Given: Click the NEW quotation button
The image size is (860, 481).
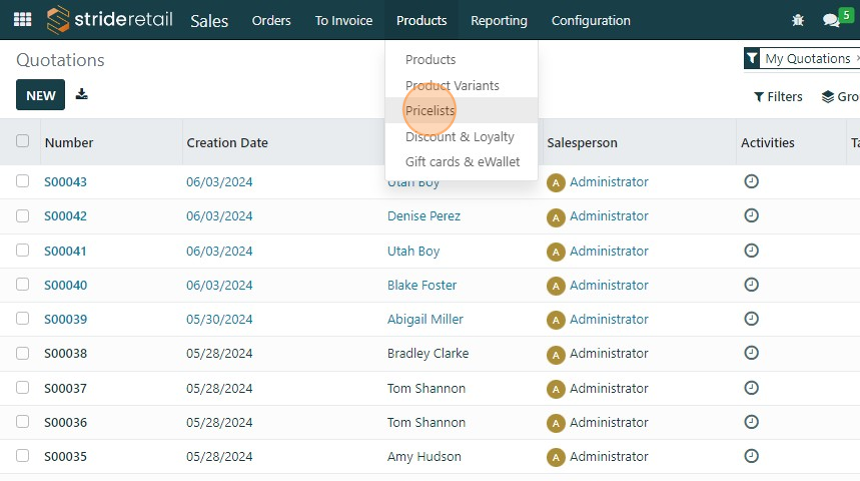Looking at the screenshot, I should pos(41,95).
